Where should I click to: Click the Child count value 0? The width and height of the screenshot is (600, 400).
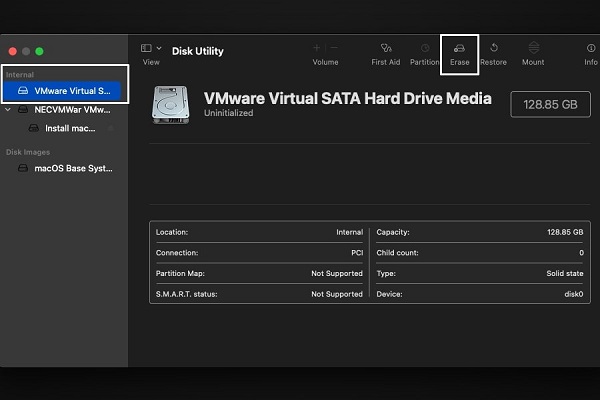[581, 253]
